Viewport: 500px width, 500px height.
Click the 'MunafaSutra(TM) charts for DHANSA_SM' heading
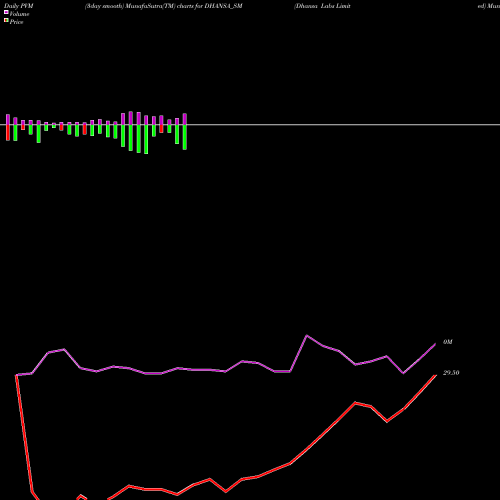(184, 6)
